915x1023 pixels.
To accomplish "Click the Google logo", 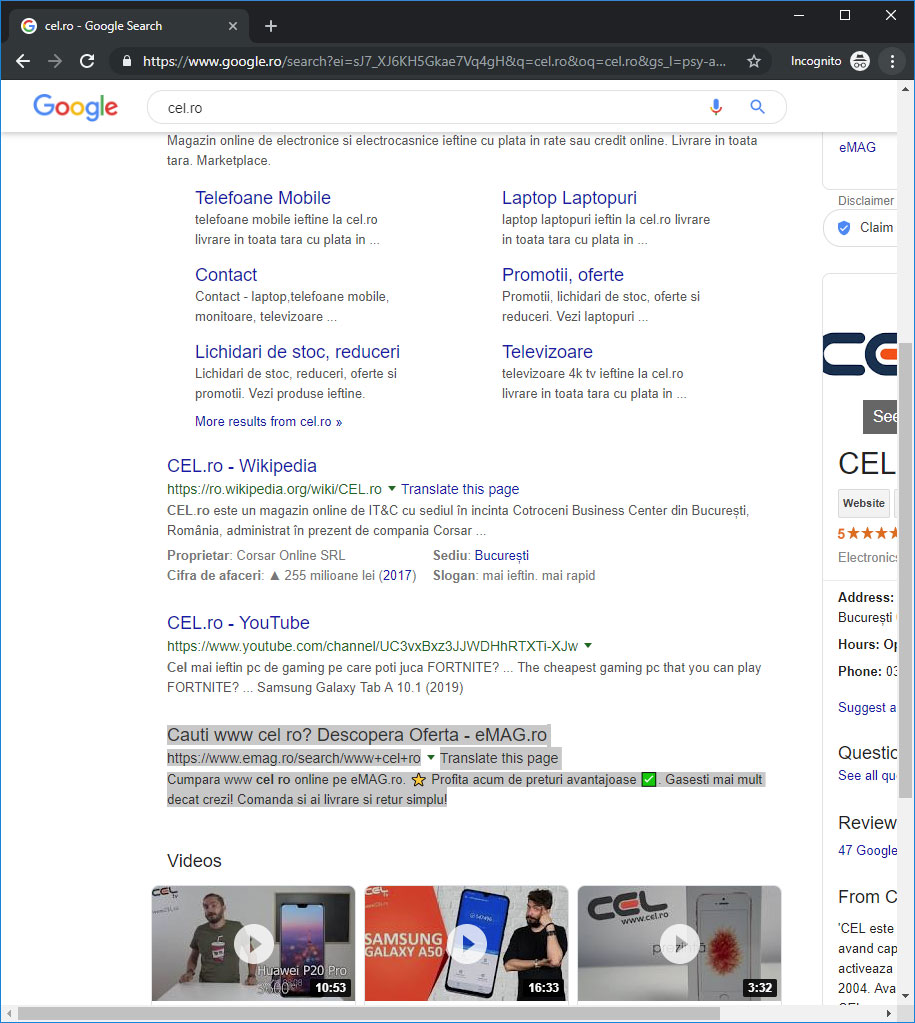I will (x=75, y=107).
